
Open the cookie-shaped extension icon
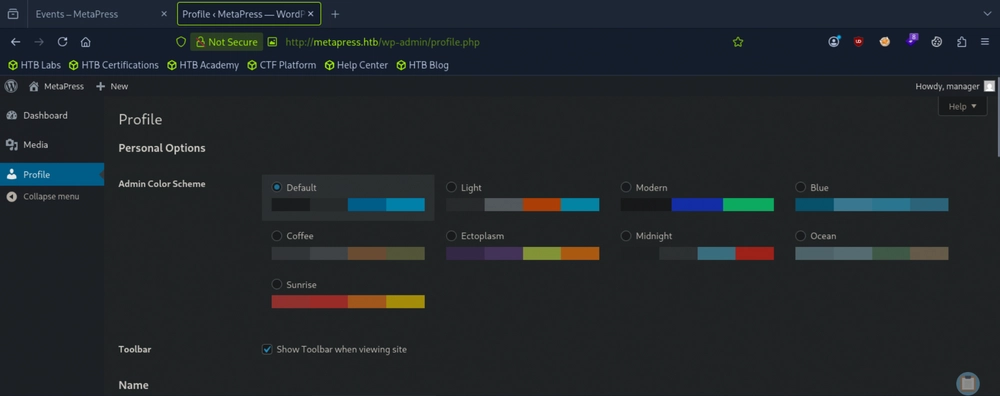[936, 42]
